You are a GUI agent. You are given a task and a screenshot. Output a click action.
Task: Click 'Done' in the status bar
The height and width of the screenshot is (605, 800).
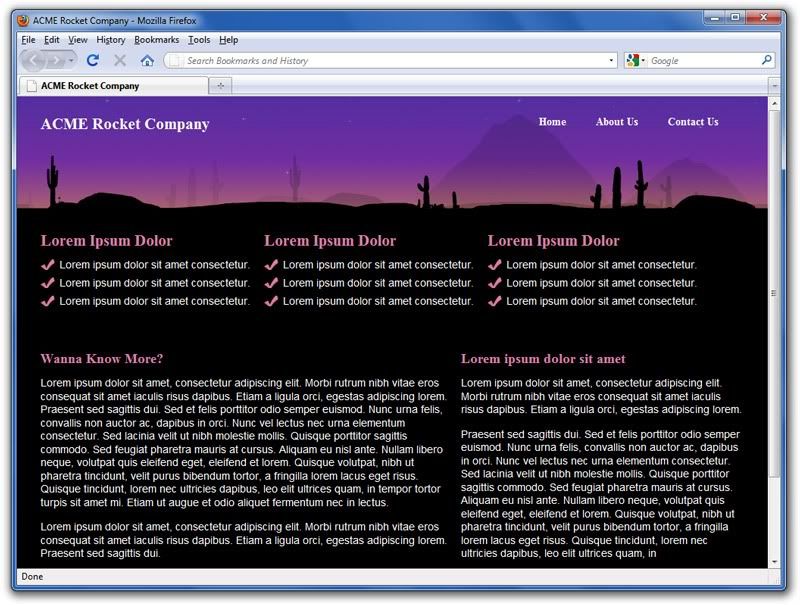[x=32, y=576]
